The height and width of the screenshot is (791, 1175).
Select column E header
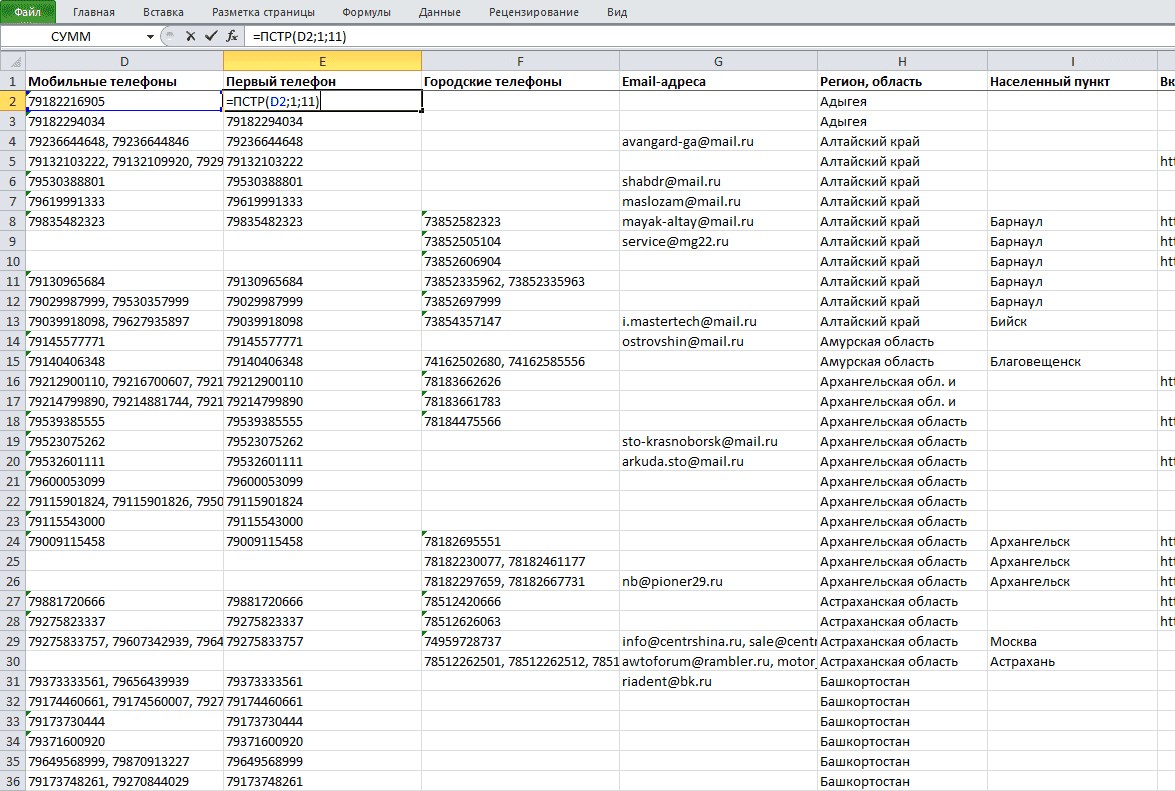tap(322, 61)
